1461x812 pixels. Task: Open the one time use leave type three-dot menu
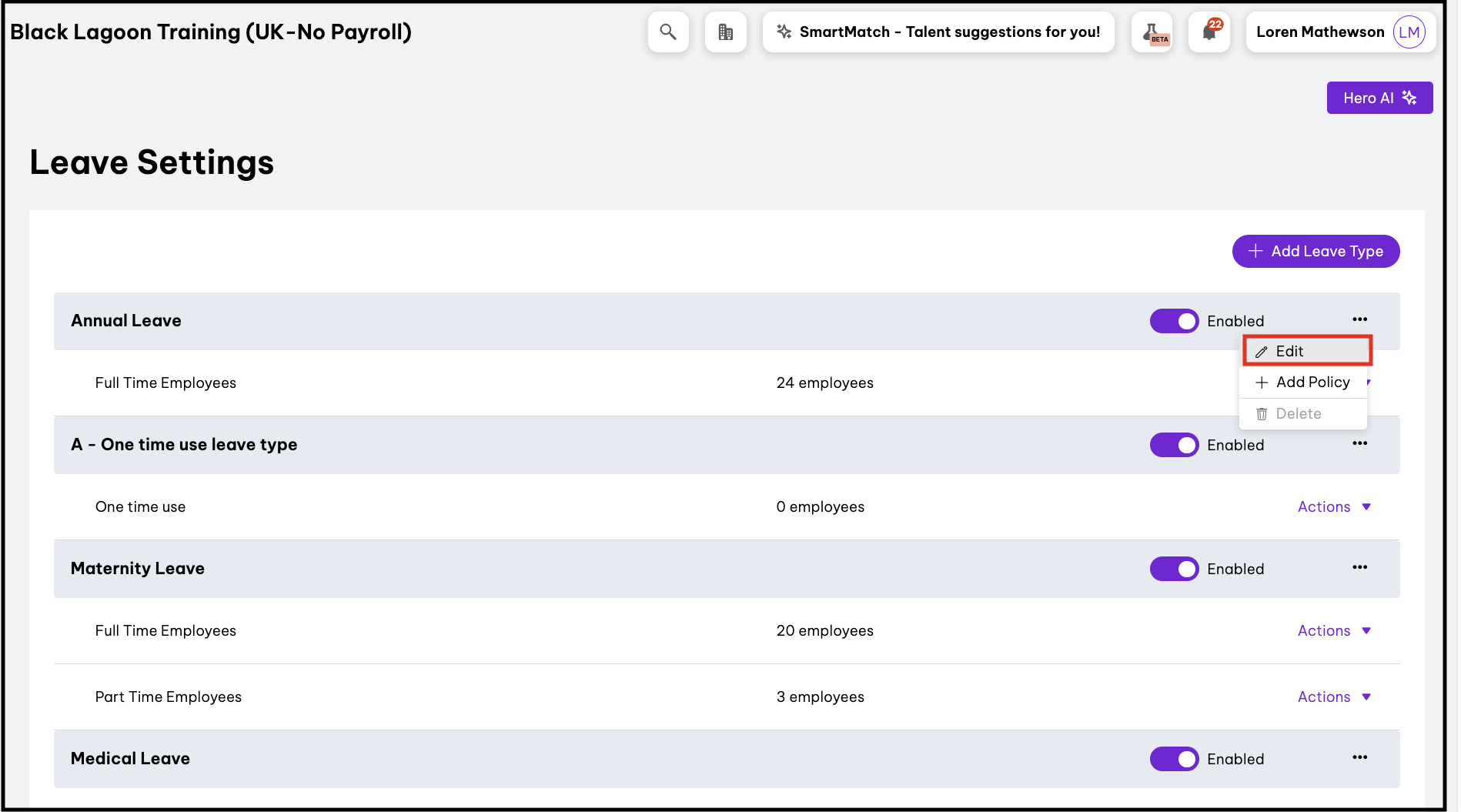pos(1359,443)
